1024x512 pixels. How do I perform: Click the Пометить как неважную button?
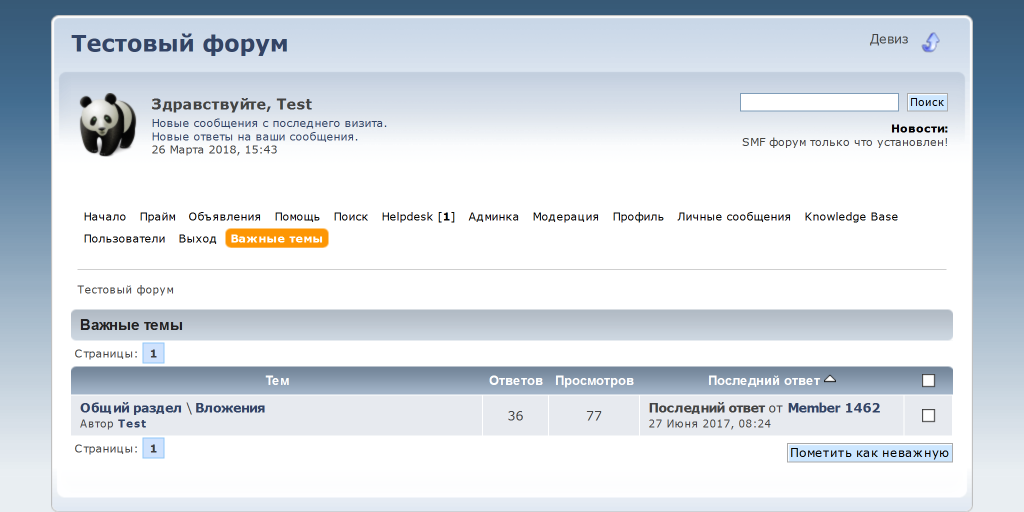coord(869,453)
